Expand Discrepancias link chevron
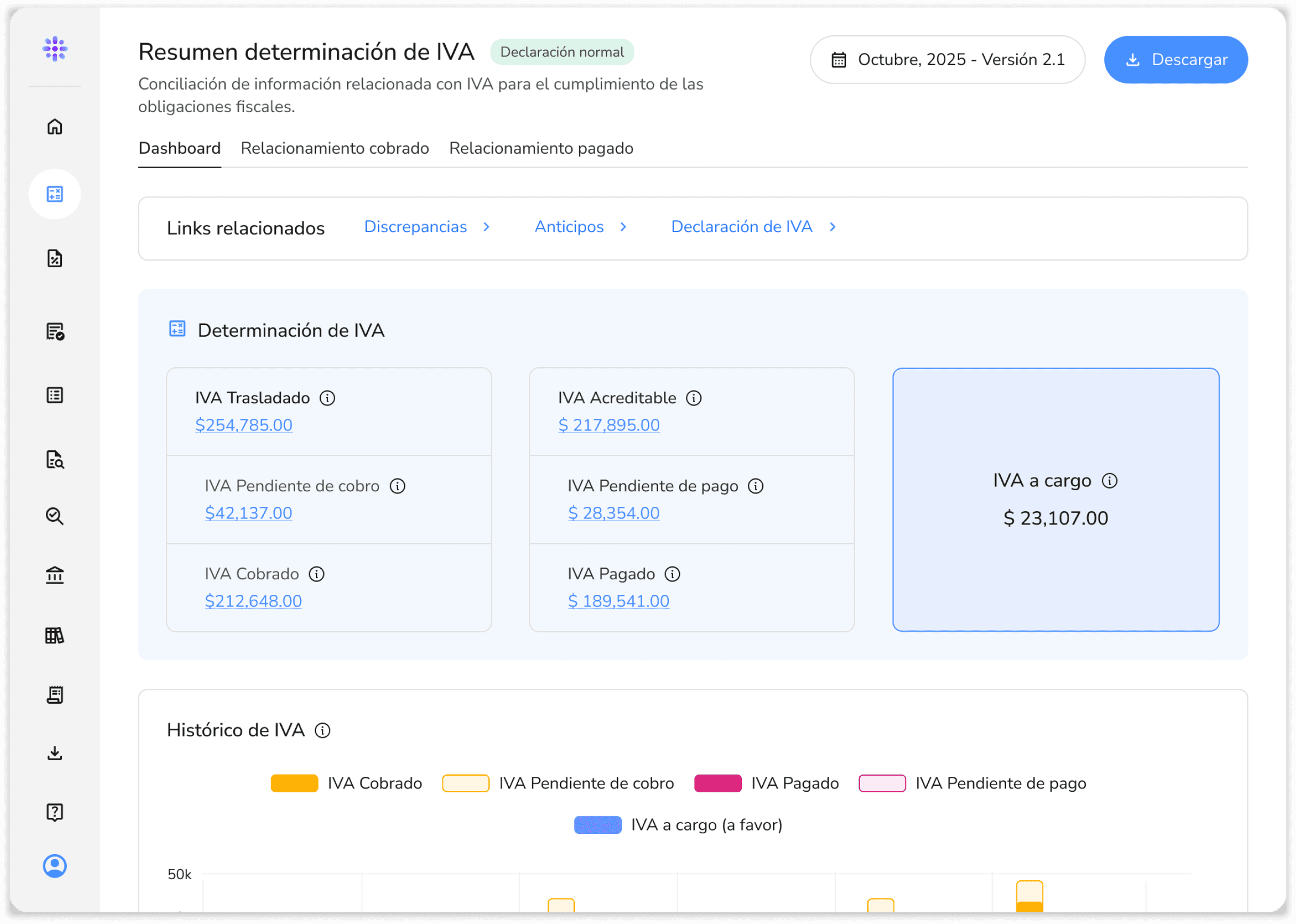The width and height of the screenshot is (1296, 924). pyautogui.click(x=486, y=226)
